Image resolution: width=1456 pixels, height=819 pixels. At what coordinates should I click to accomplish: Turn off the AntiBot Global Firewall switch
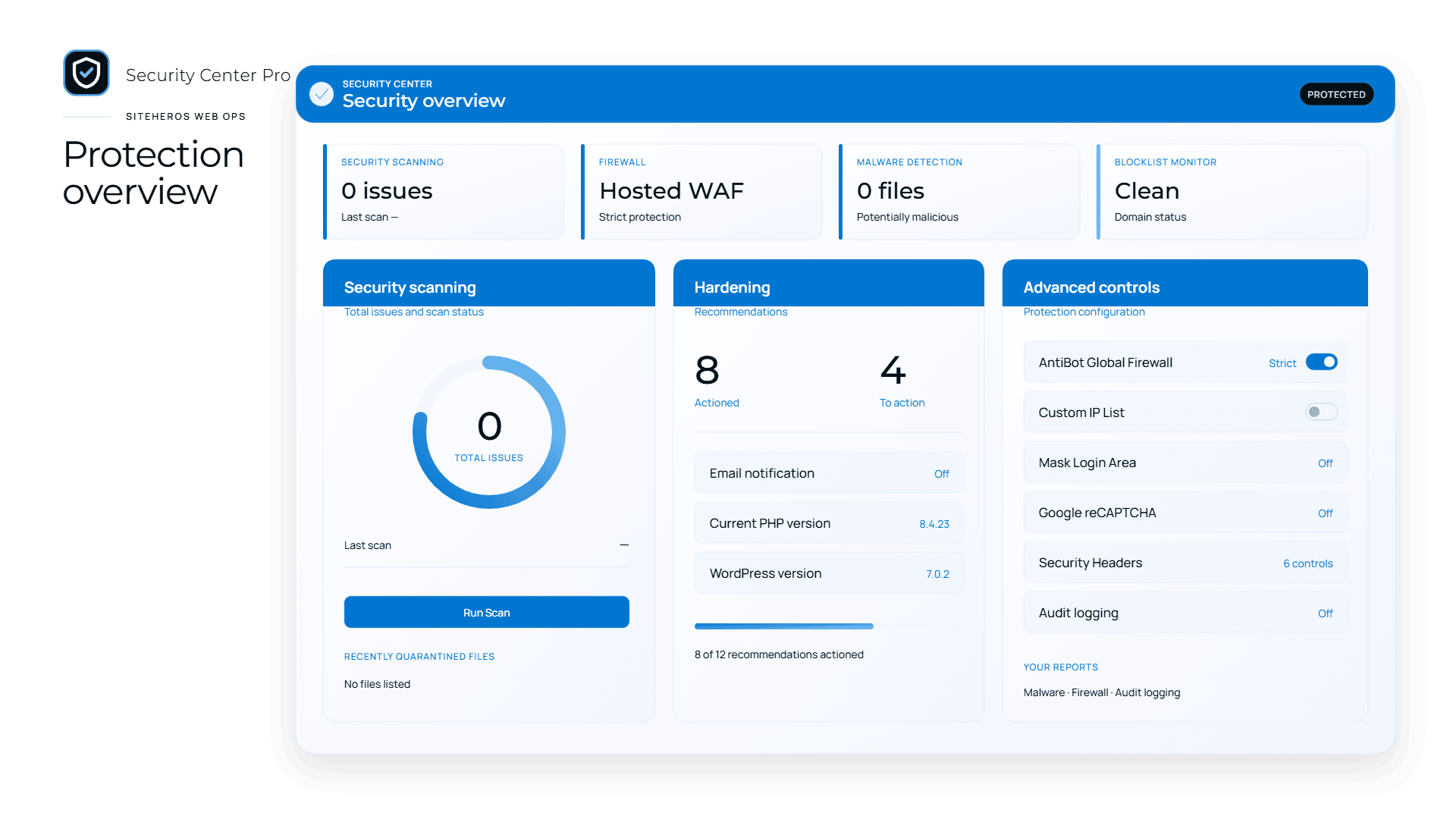tap(1321, 362)
